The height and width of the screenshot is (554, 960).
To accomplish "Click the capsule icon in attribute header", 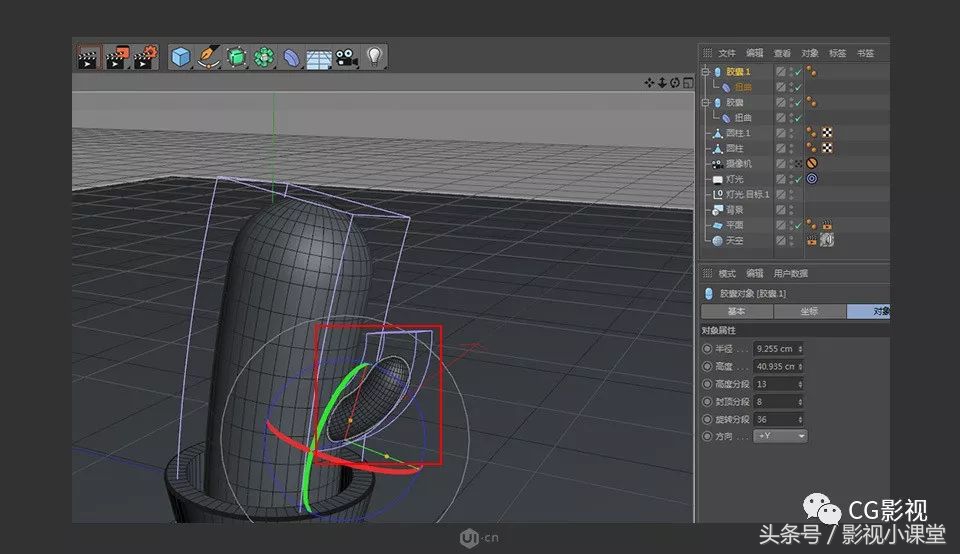I will pos(708,294).
